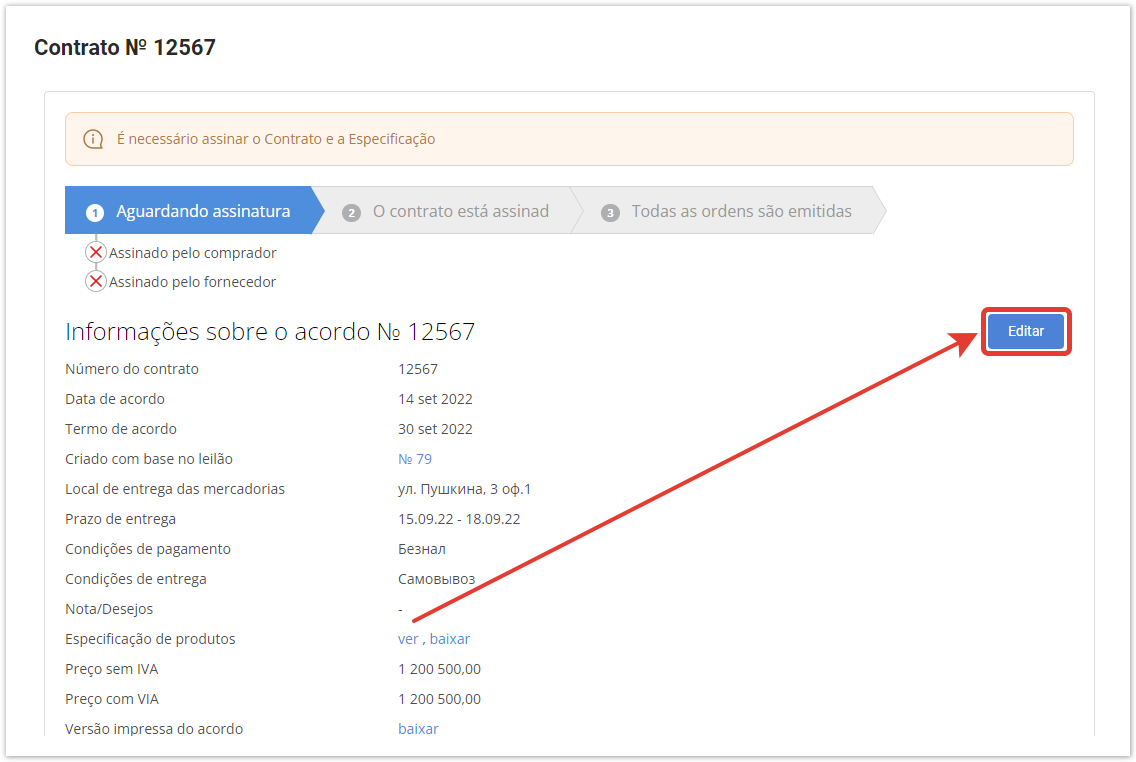1136x762 pixels.
Task: Click the red X beside Assinado pelo comprador
Action: 96,253
